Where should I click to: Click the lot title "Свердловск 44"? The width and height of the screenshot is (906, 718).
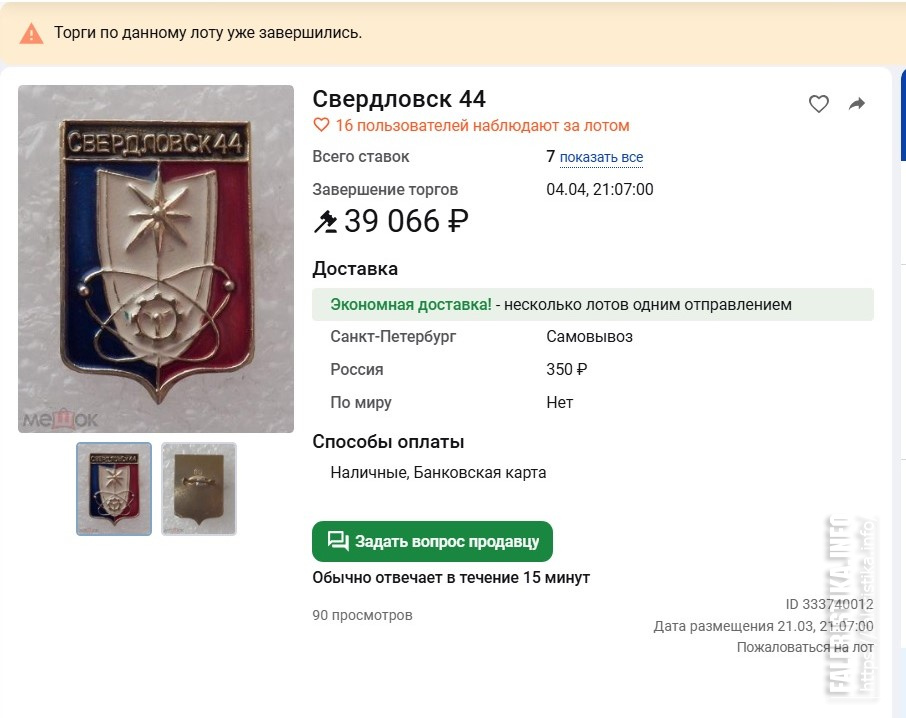(399, 99)
